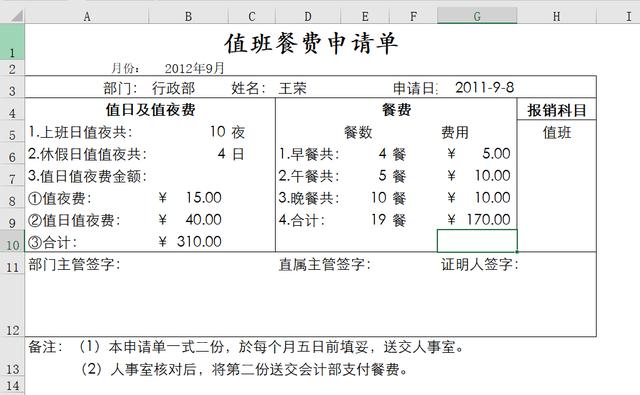Select column G header

coord(477,16)
